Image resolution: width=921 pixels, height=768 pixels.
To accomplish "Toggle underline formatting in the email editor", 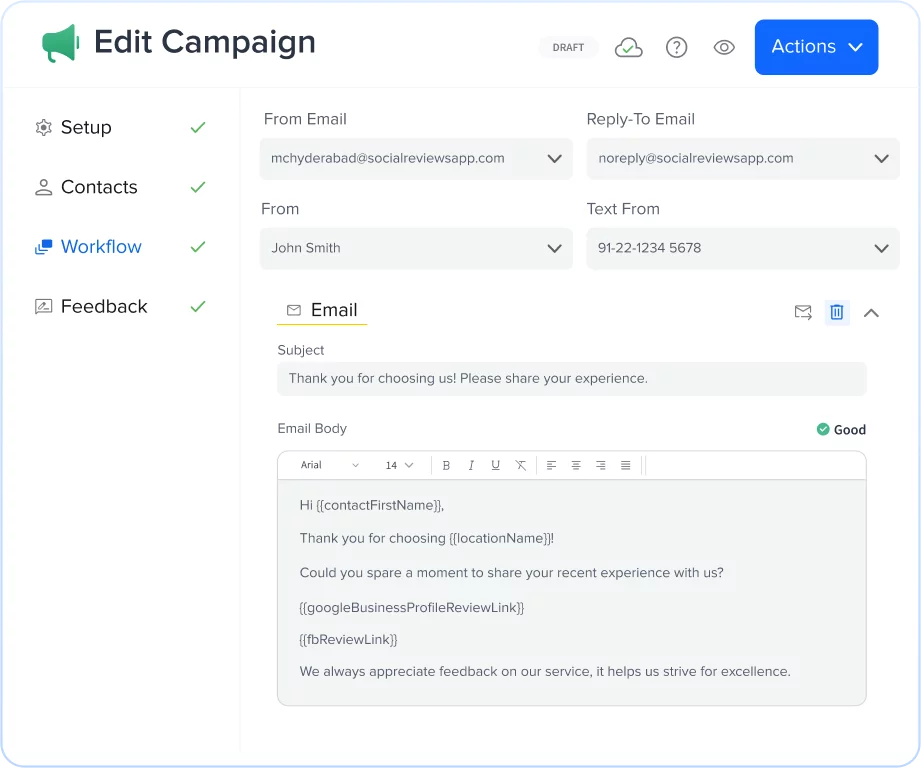I will click(496, 464).
